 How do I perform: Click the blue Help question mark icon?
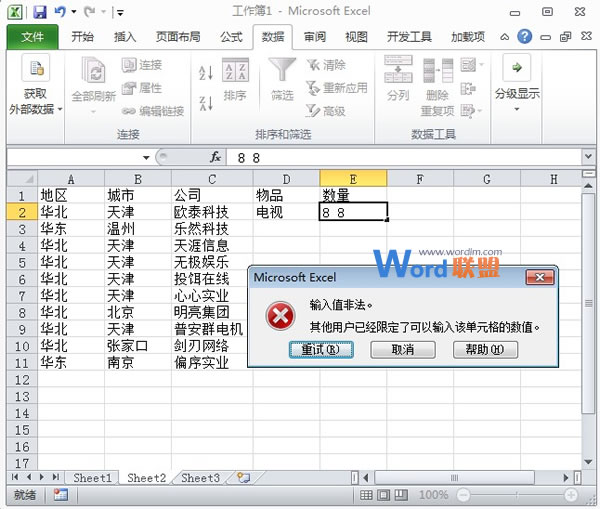pyautogui.click(x=525, y=37)
